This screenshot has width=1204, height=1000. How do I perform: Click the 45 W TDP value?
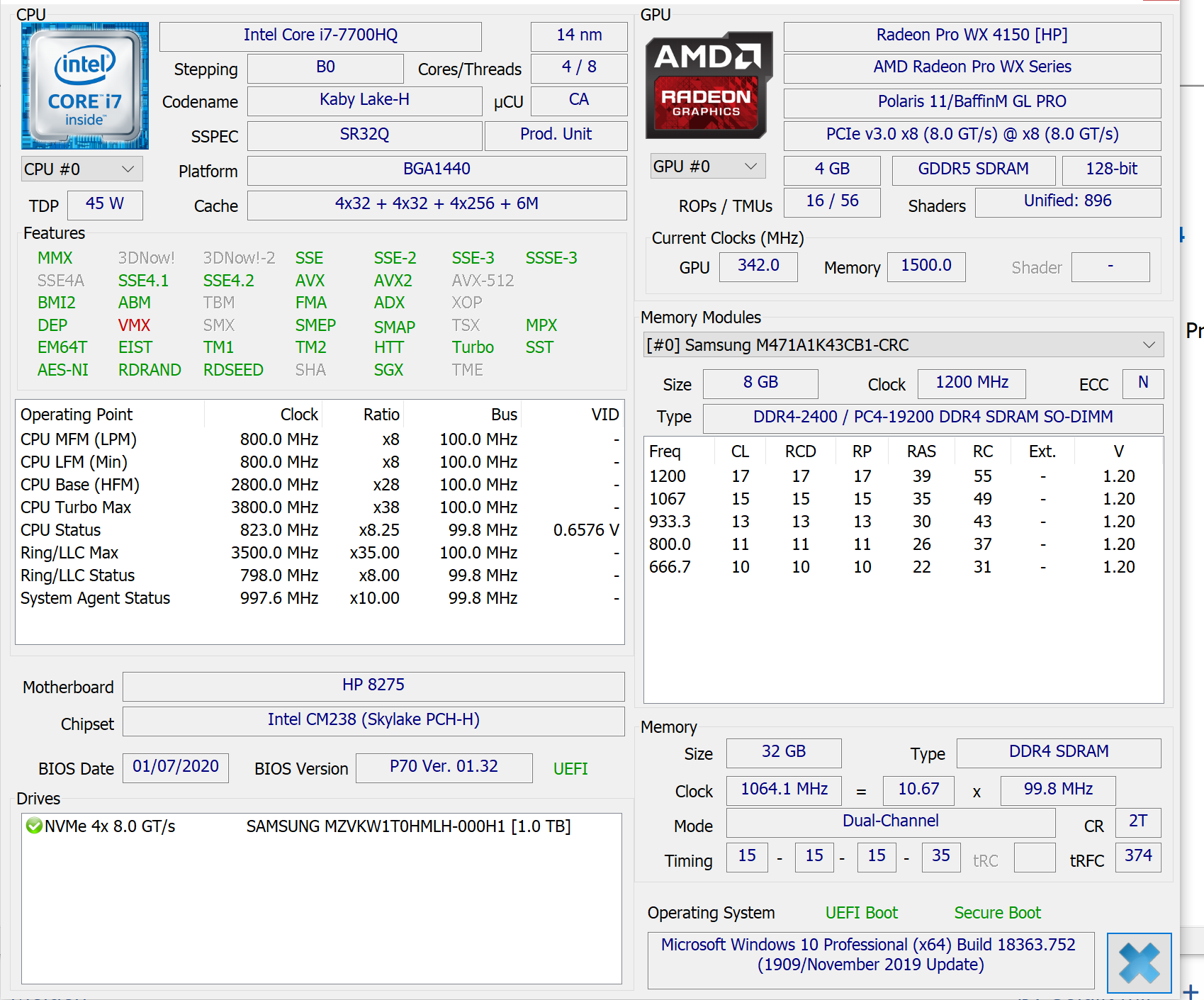click(x=105, y=204)
